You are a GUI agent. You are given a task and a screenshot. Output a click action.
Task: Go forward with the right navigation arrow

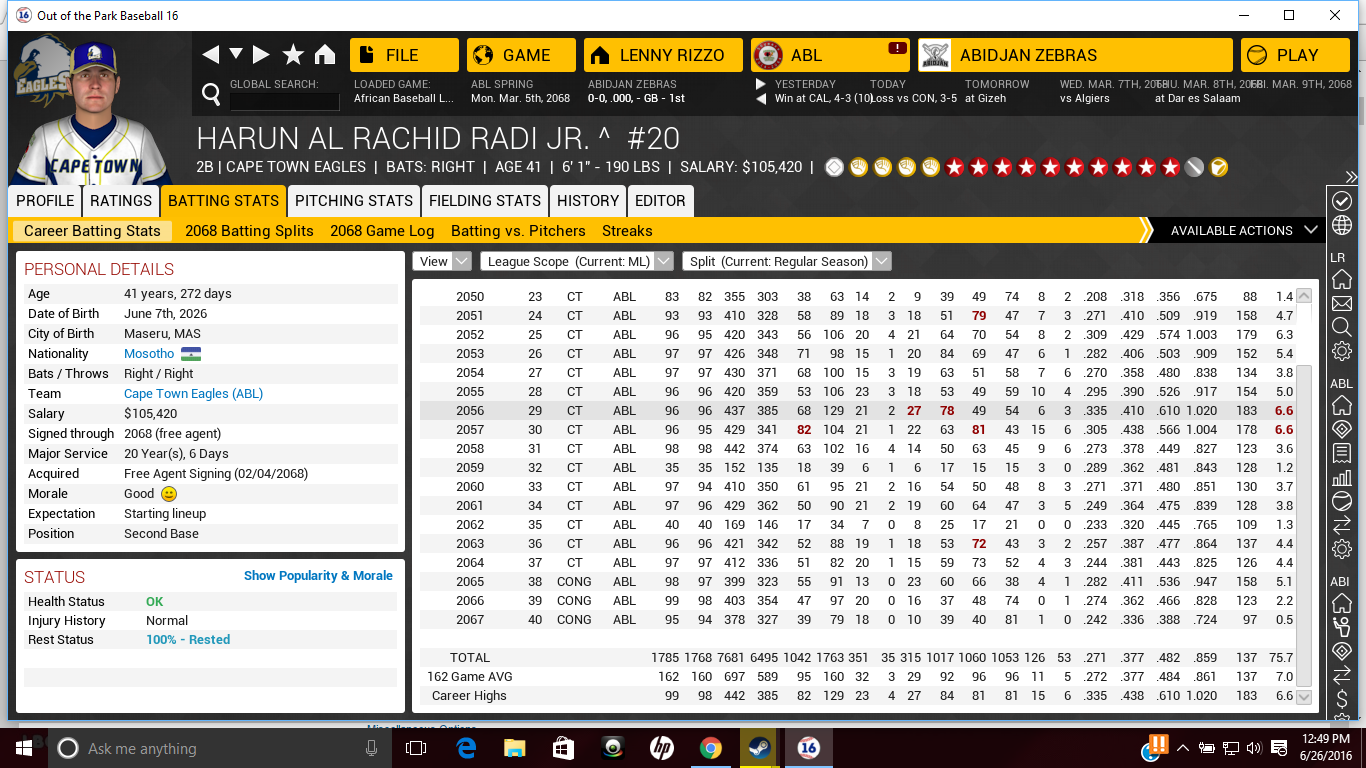(261, 55)
